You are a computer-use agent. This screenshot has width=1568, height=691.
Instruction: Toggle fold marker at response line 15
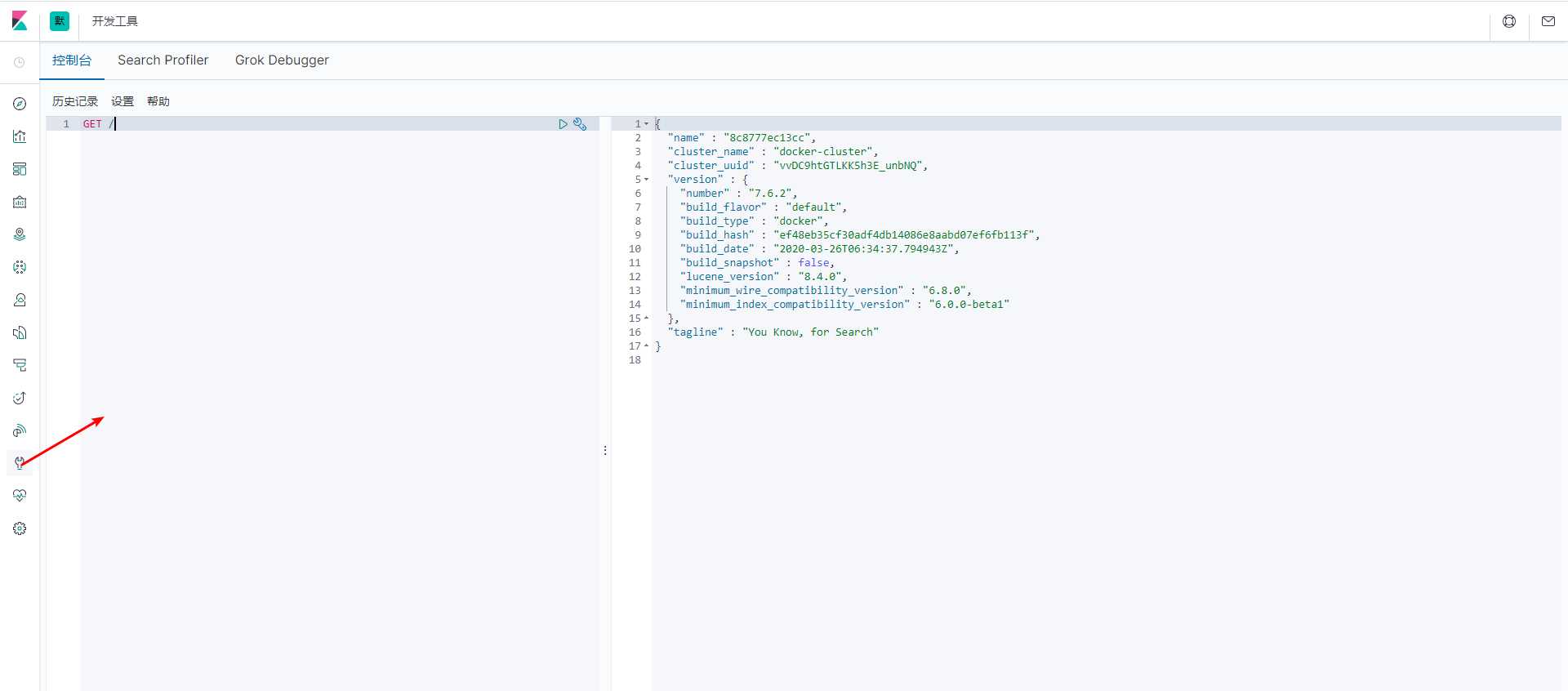point(646,319)
